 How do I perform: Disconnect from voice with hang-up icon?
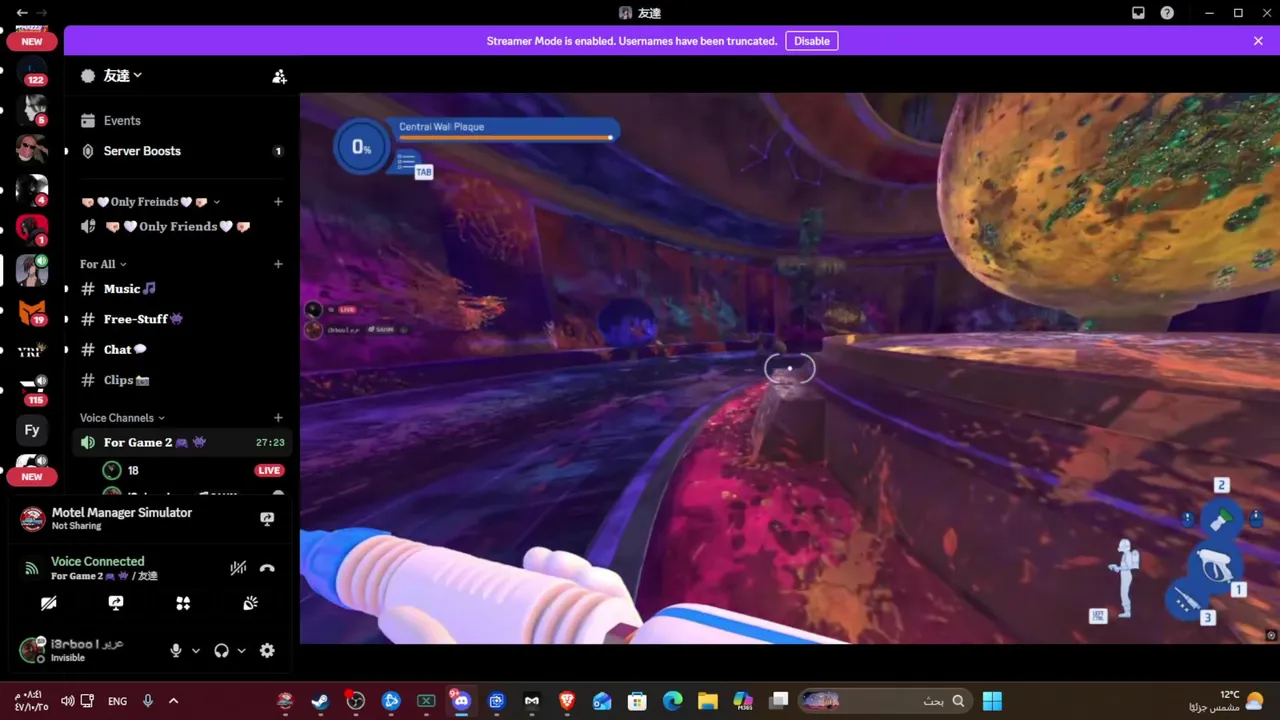267,568
